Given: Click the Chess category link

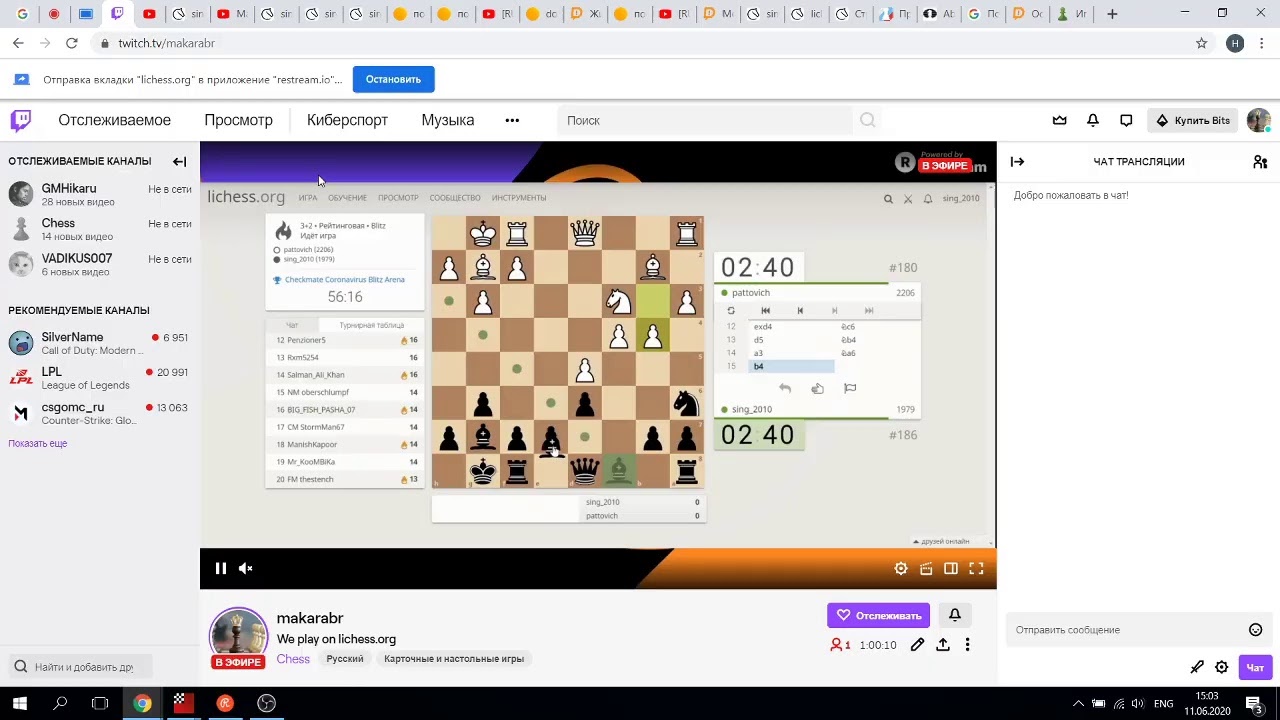Looking at the screenshot, I should [293, 659].
